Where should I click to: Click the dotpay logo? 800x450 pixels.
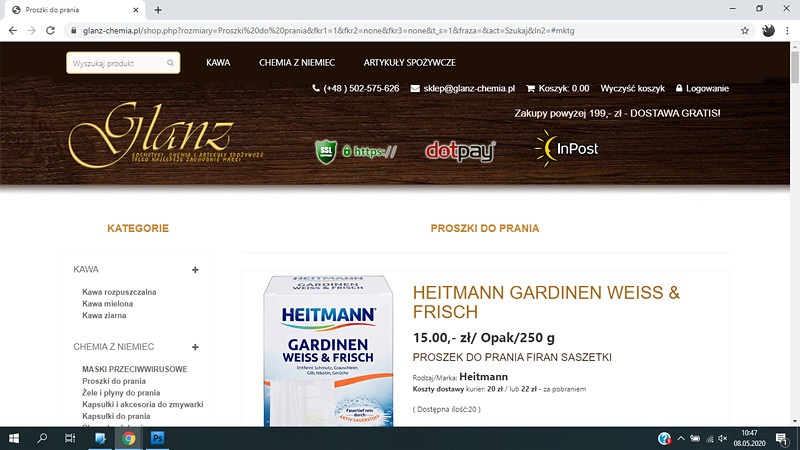click(x=460, y=152)
